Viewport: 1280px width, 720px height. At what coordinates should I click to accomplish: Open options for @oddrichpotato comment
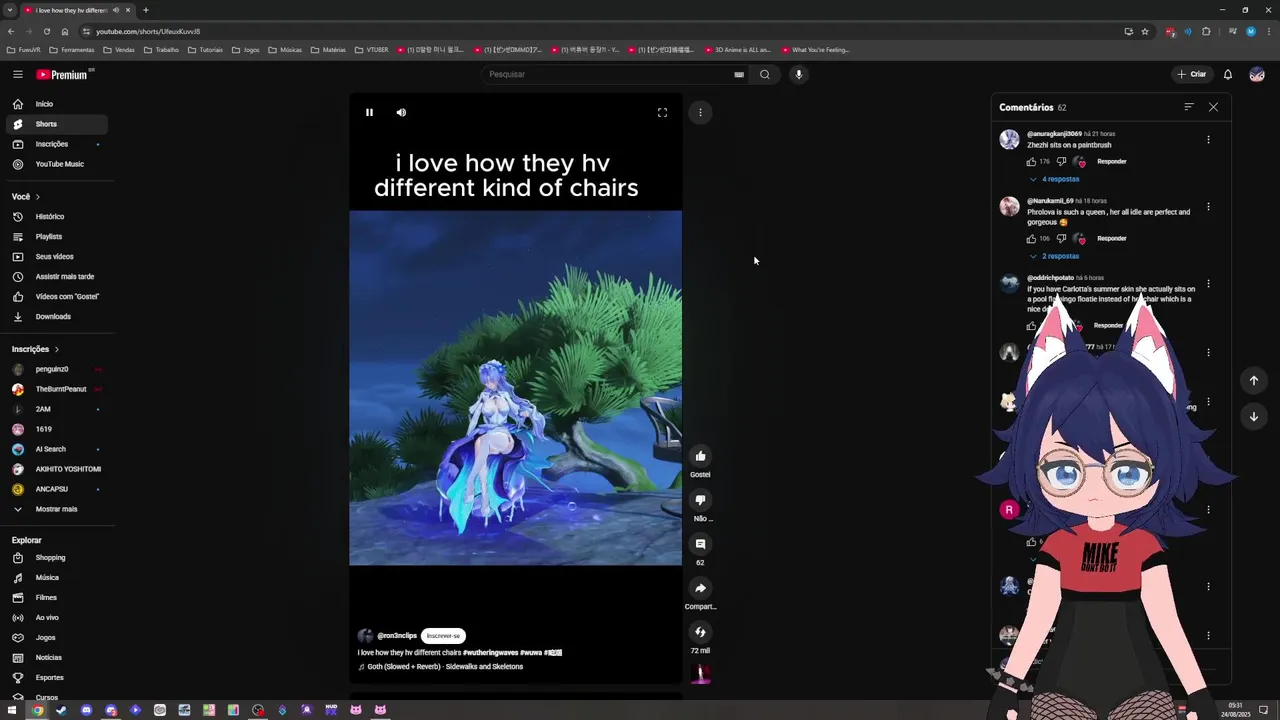(x=1208, y=284)
